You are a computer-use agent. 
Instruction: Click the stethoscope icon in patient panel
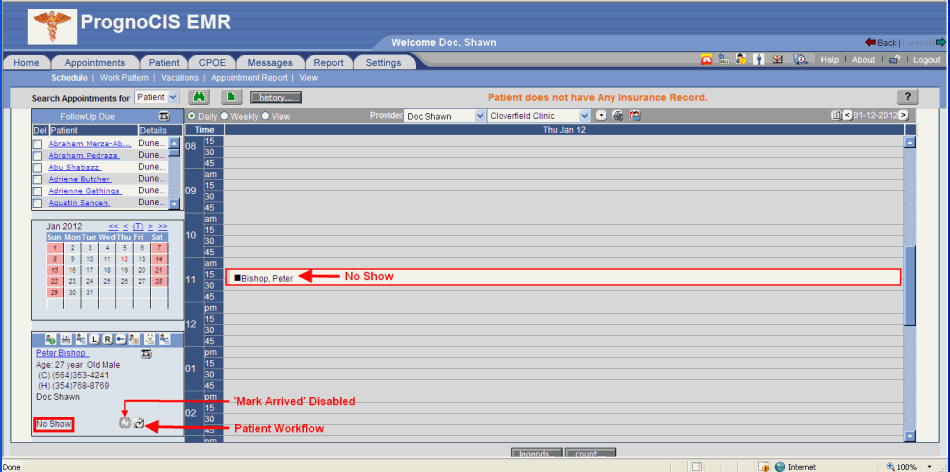click(x=148, y=339)
